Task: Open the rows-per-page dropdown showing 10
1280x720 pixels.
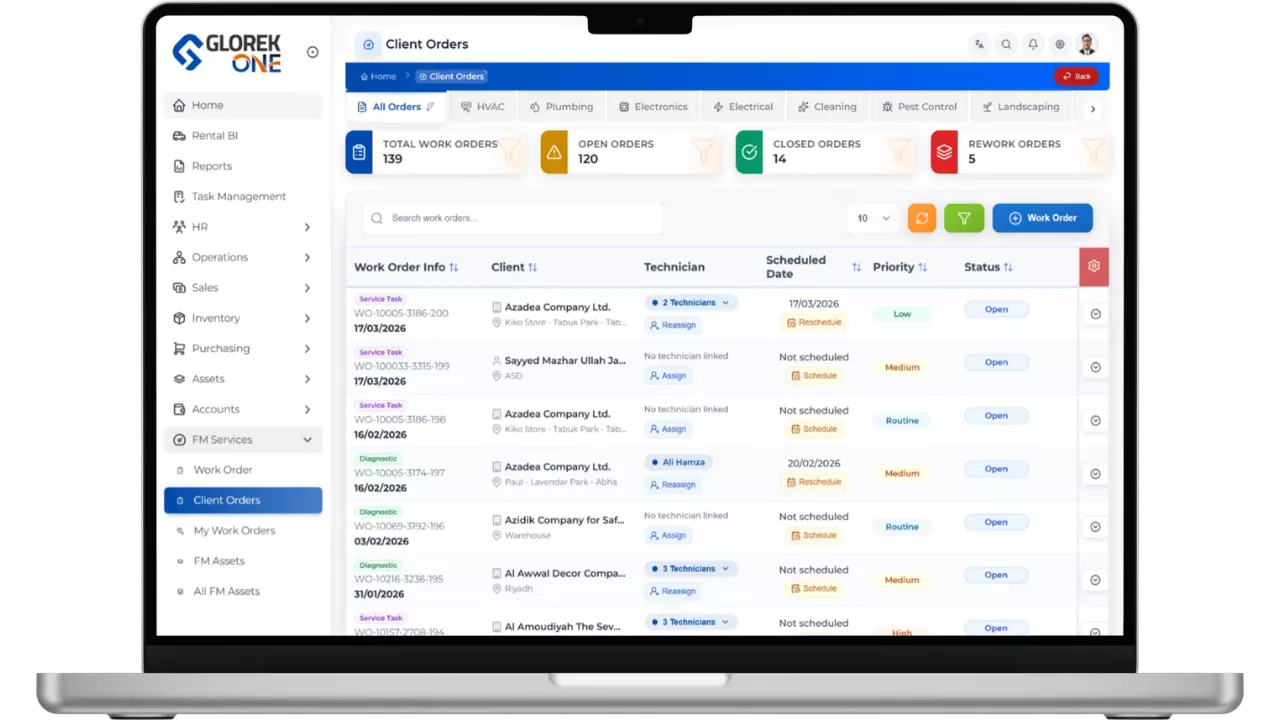Action: (x=872, y=218)
